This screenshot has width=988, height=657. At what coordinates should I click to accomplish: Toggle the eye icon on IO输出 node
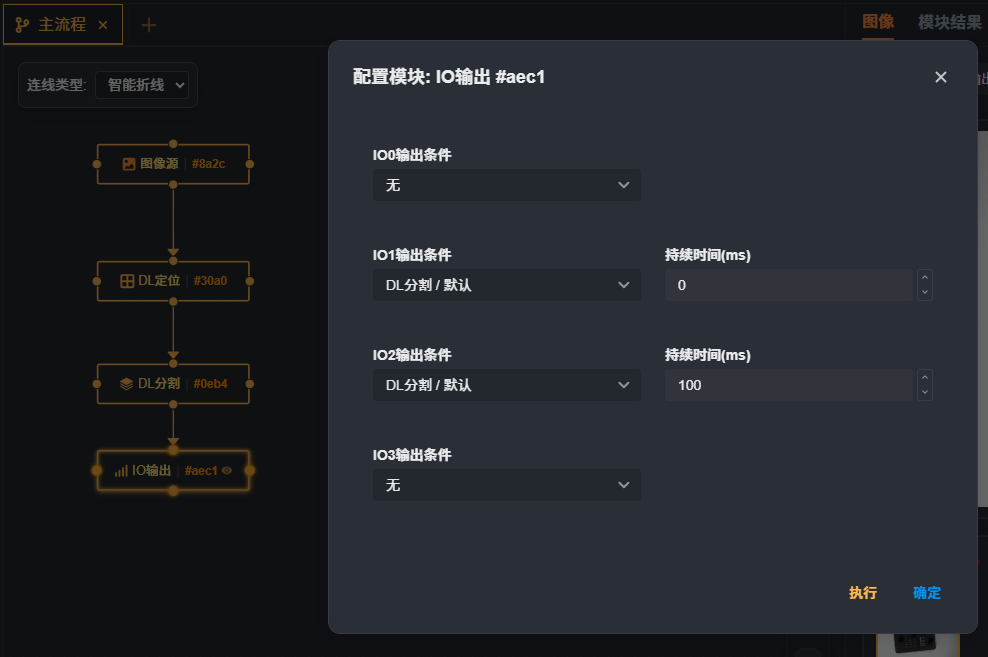click(227, 470)
